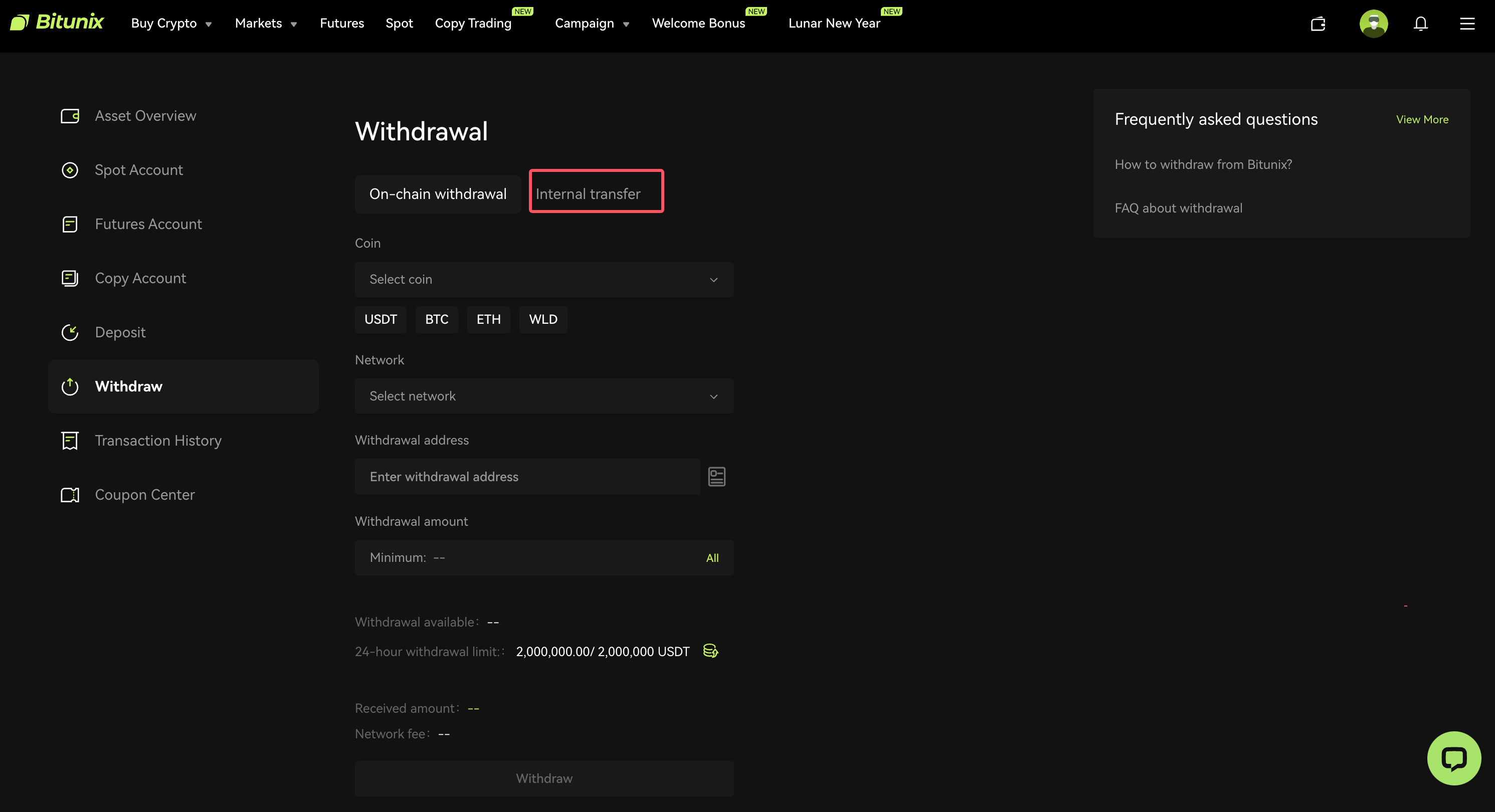The width and height of the screenshot is (1495, 812).
Task: Open Welcome Bonus in top navigation
Action: pyautogui.click(x=698, y=23)
